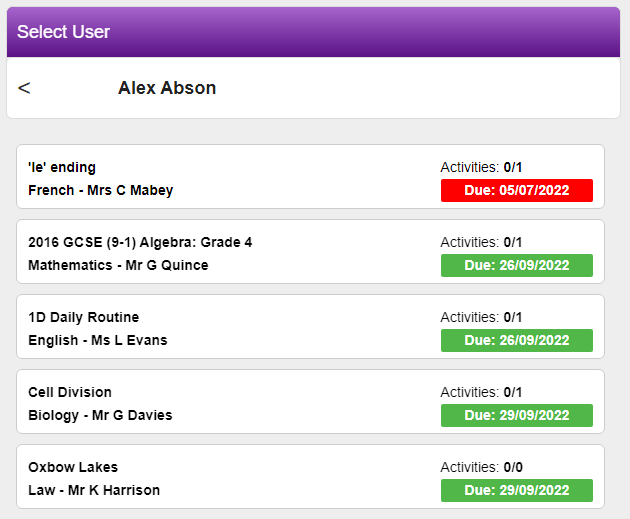Click Biology - Mr G Davies text
Viewport: 630px width, 519px height.
100,415
